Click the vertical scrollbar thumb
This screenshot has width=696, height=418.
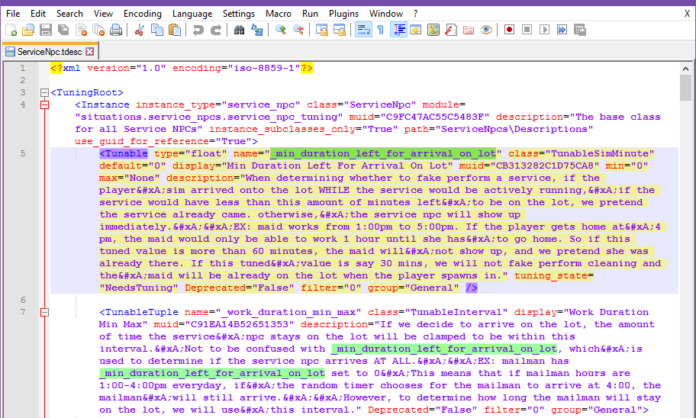(687, 90)
